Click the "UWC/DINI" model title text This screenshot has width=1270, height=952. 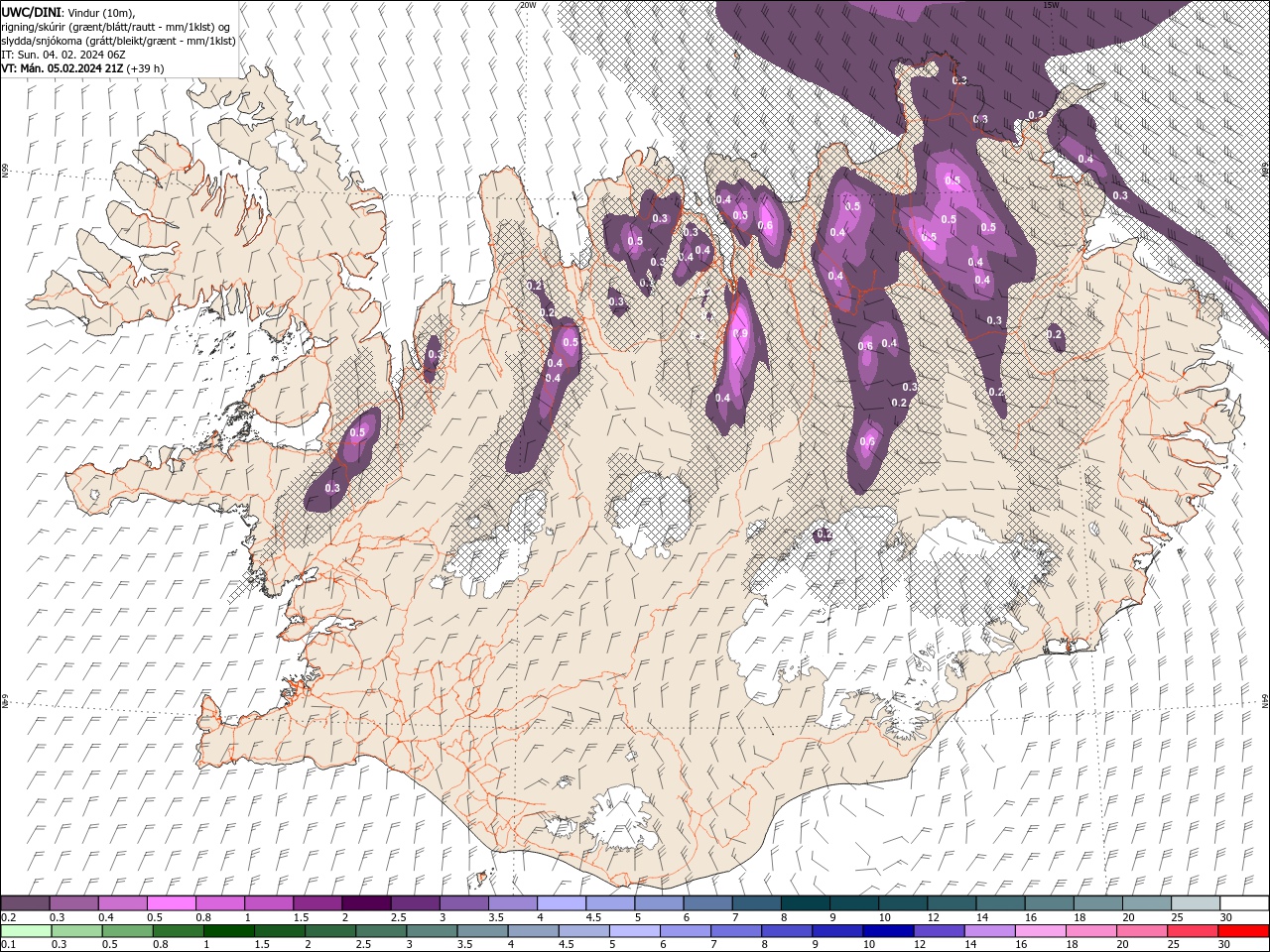pos(32,12)
